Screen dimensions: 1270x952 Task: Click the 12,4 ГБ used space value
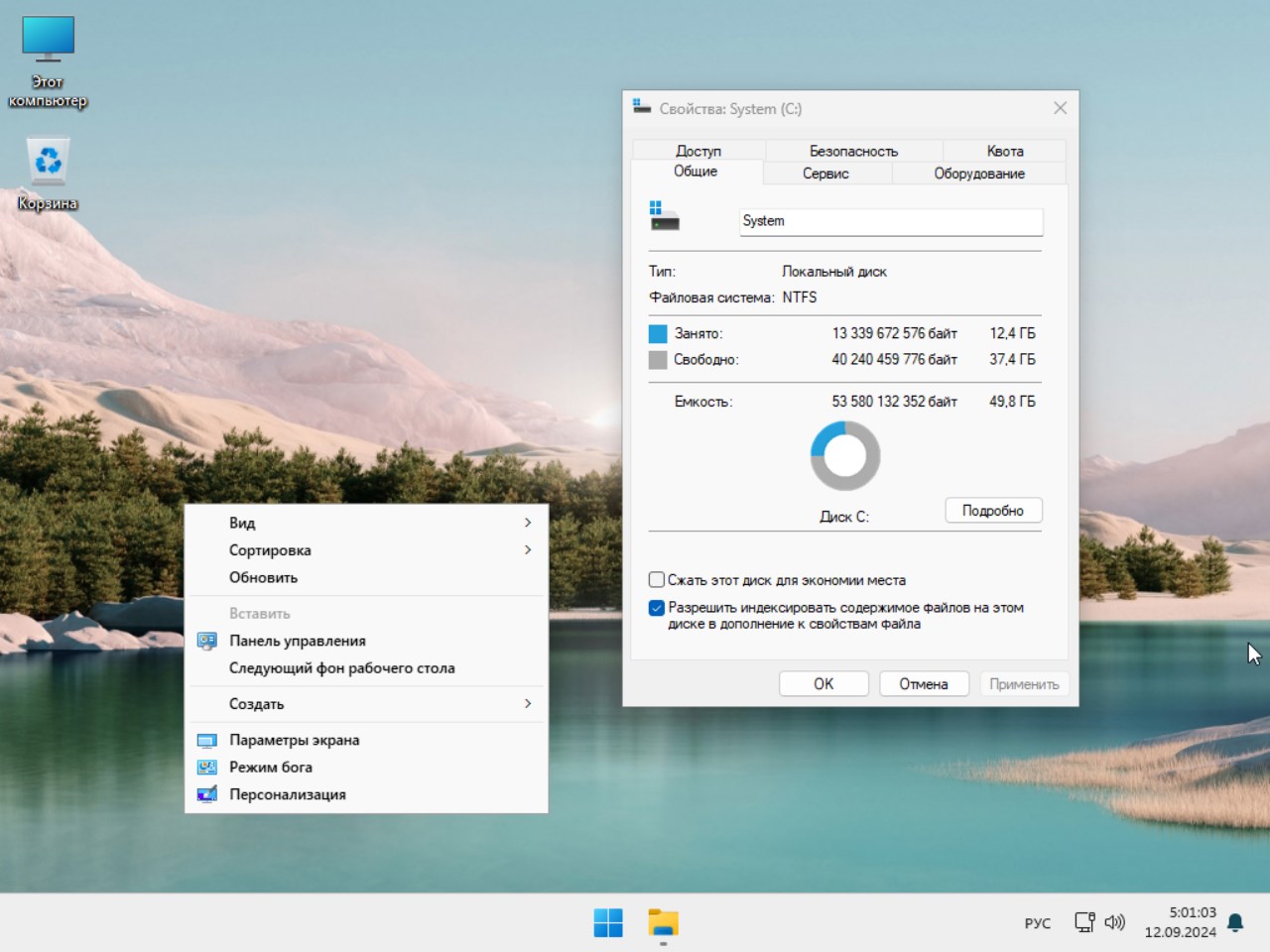pos(1012,333)
